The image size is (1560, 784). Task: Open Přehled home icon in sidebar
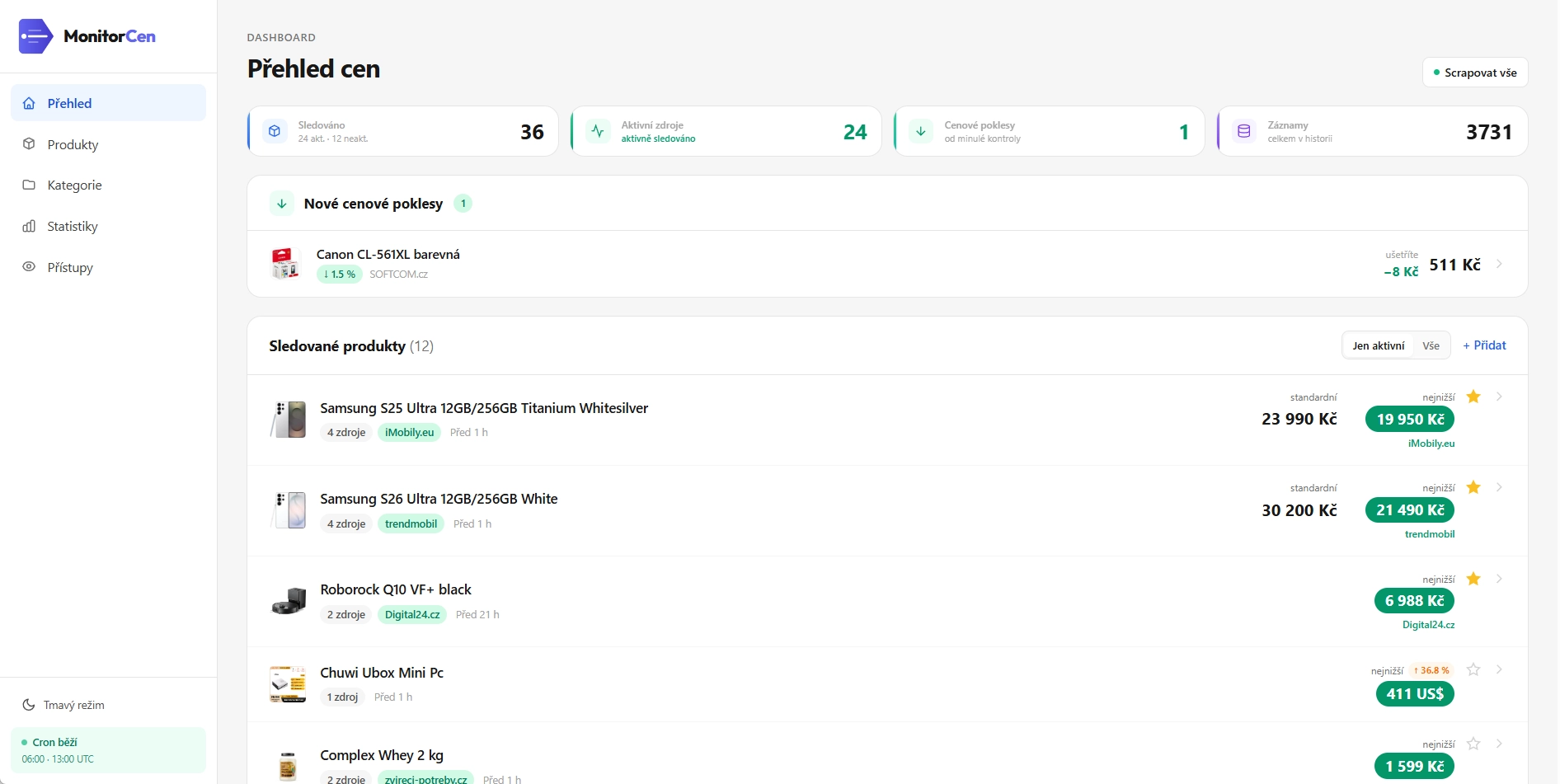pos(29,103)
